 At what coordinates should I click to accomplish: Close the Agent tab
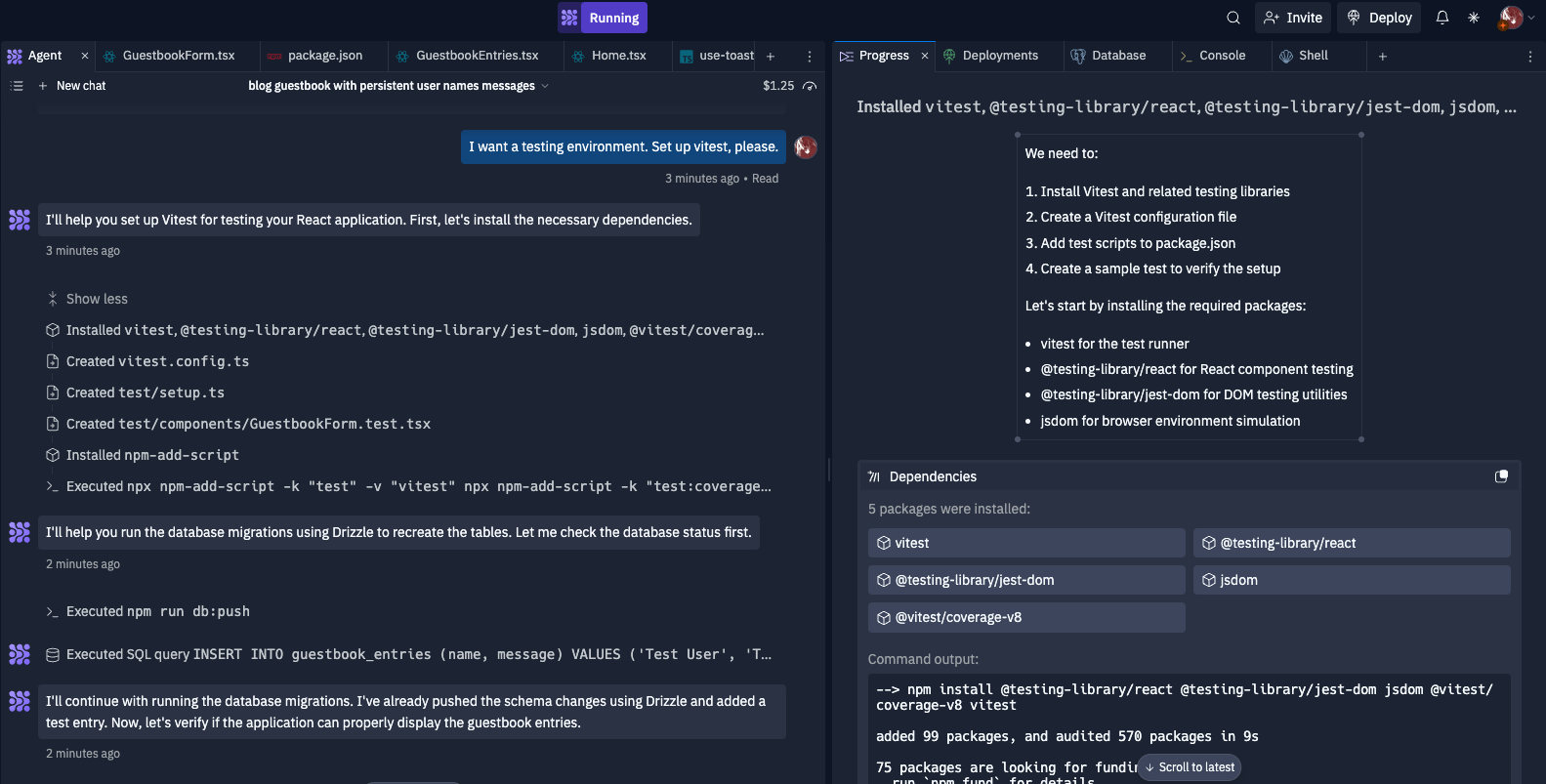tap(85, 56)
